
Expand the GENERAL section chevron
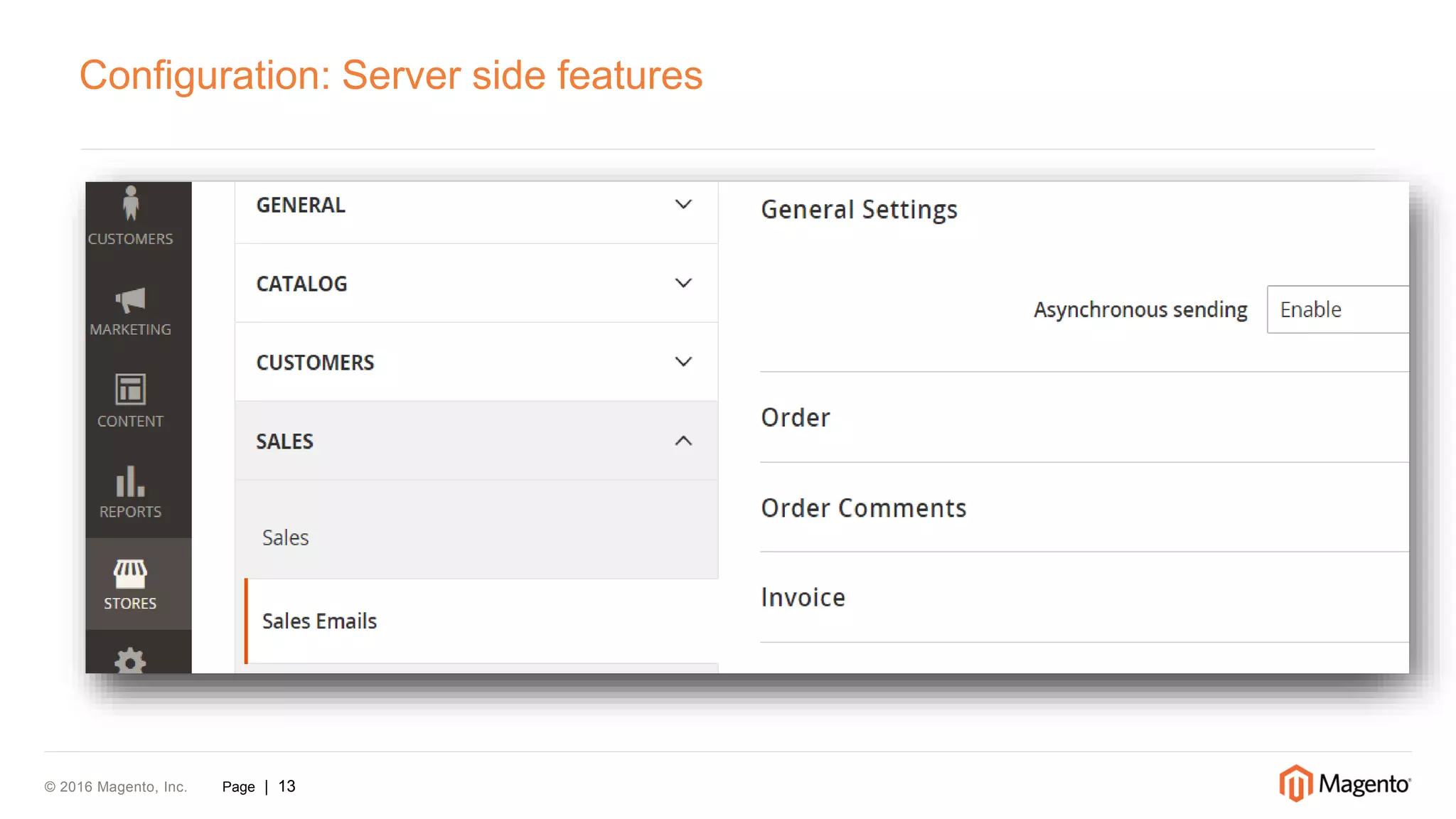click(683, 205)
